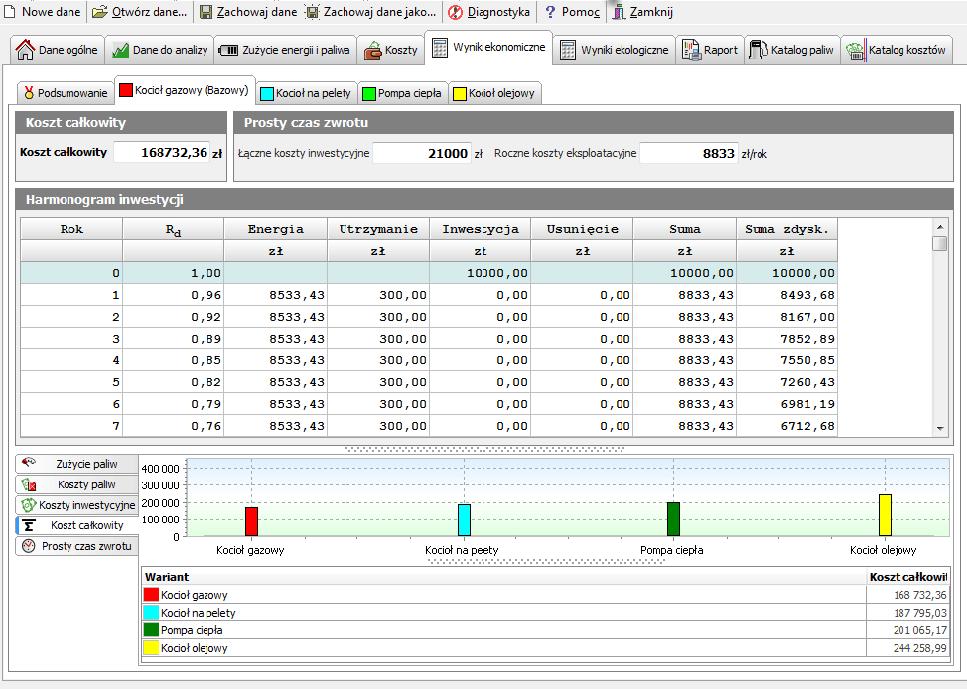Select the Koszty tab
Screen dimensions: 967x689
pyautogui.click(x=390, y=50)
